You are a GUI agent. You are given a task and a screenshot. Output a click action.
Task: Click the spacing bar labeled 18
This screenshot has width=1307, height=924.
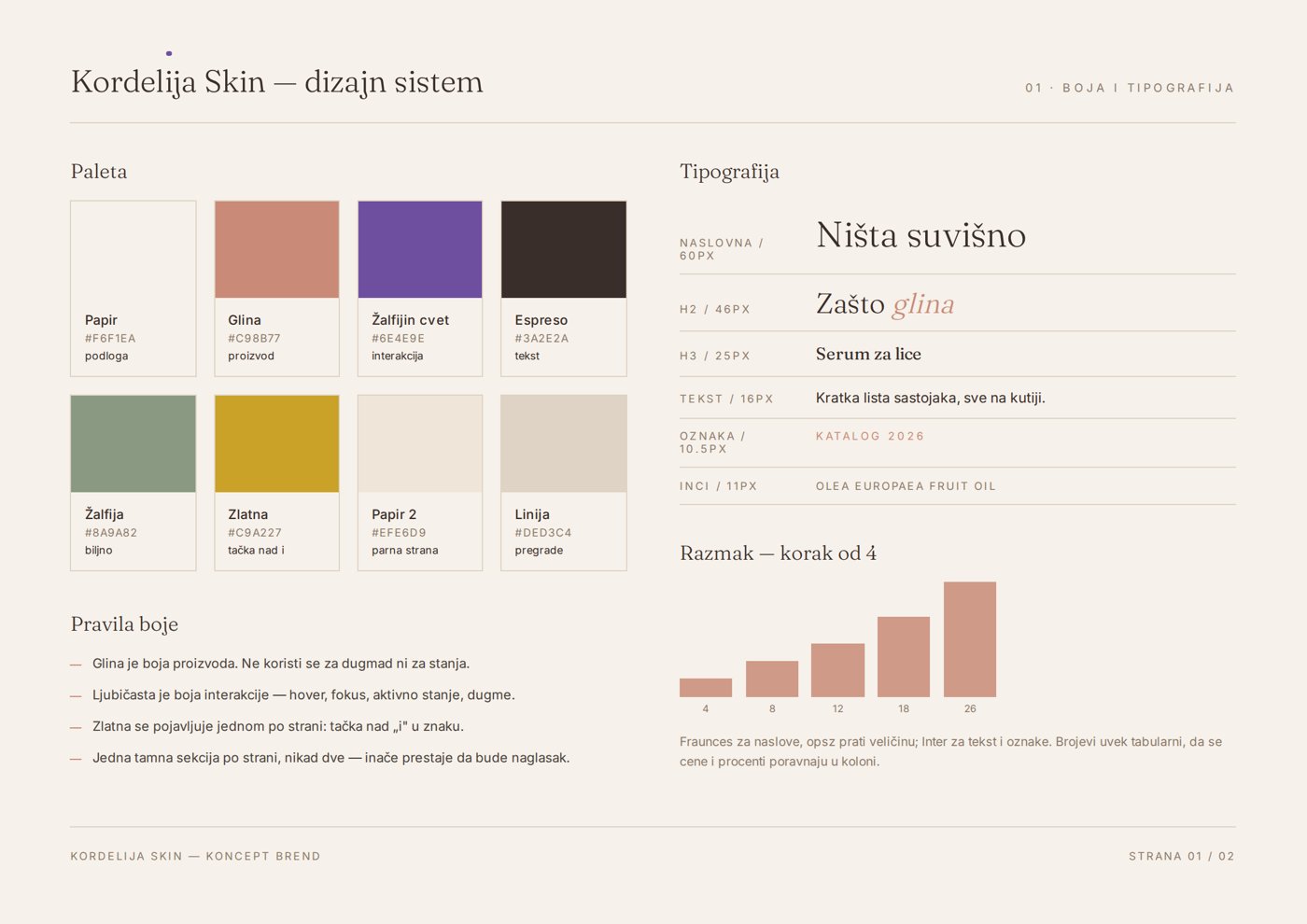click(x=904, y=657)
